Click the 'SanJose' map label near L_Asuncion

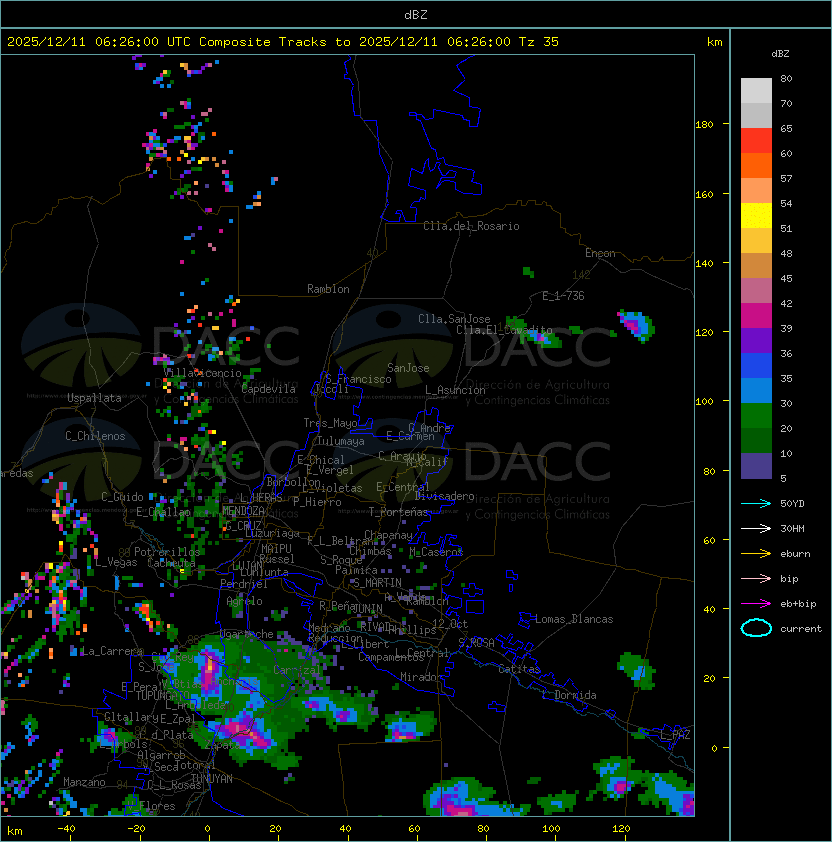pos(408,368)
